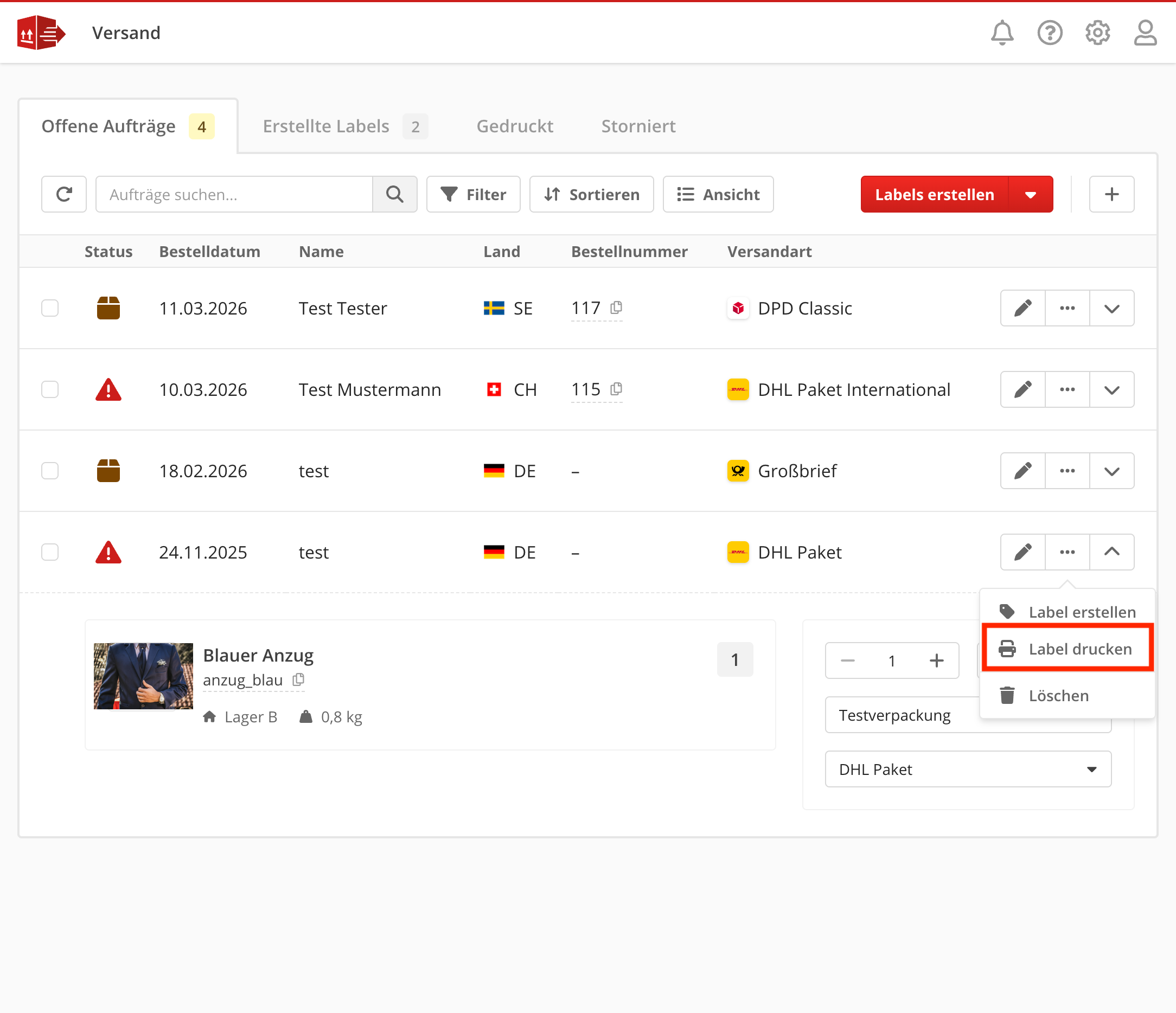Open the Blauer Anzug product thumbnail
The image size is (1176, 1013).
click(143, 676)
